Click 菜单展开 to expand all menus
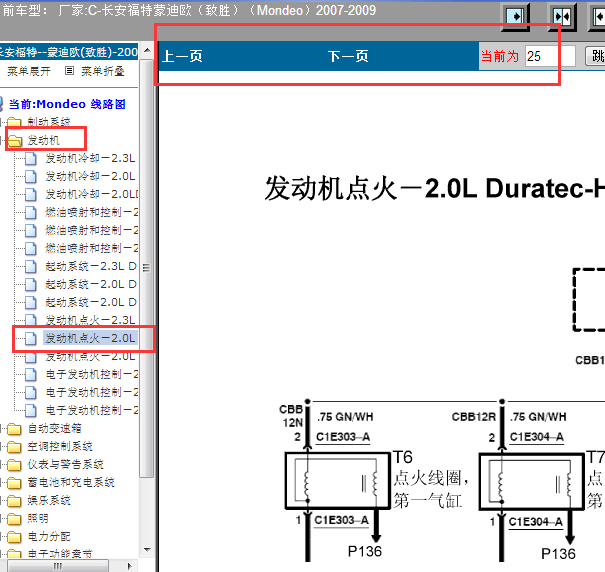Viewport: 605px width, 572px height. pos(29,71)
